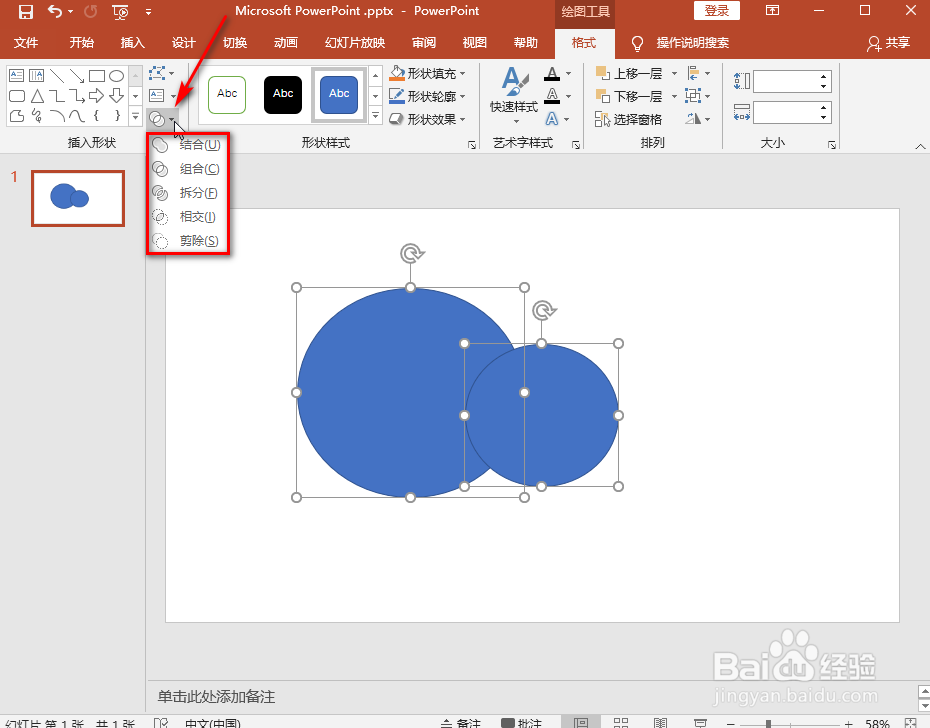Open the 设计 (Design) ribbon tab
This screenshot has height=728, width=930.
183,43
